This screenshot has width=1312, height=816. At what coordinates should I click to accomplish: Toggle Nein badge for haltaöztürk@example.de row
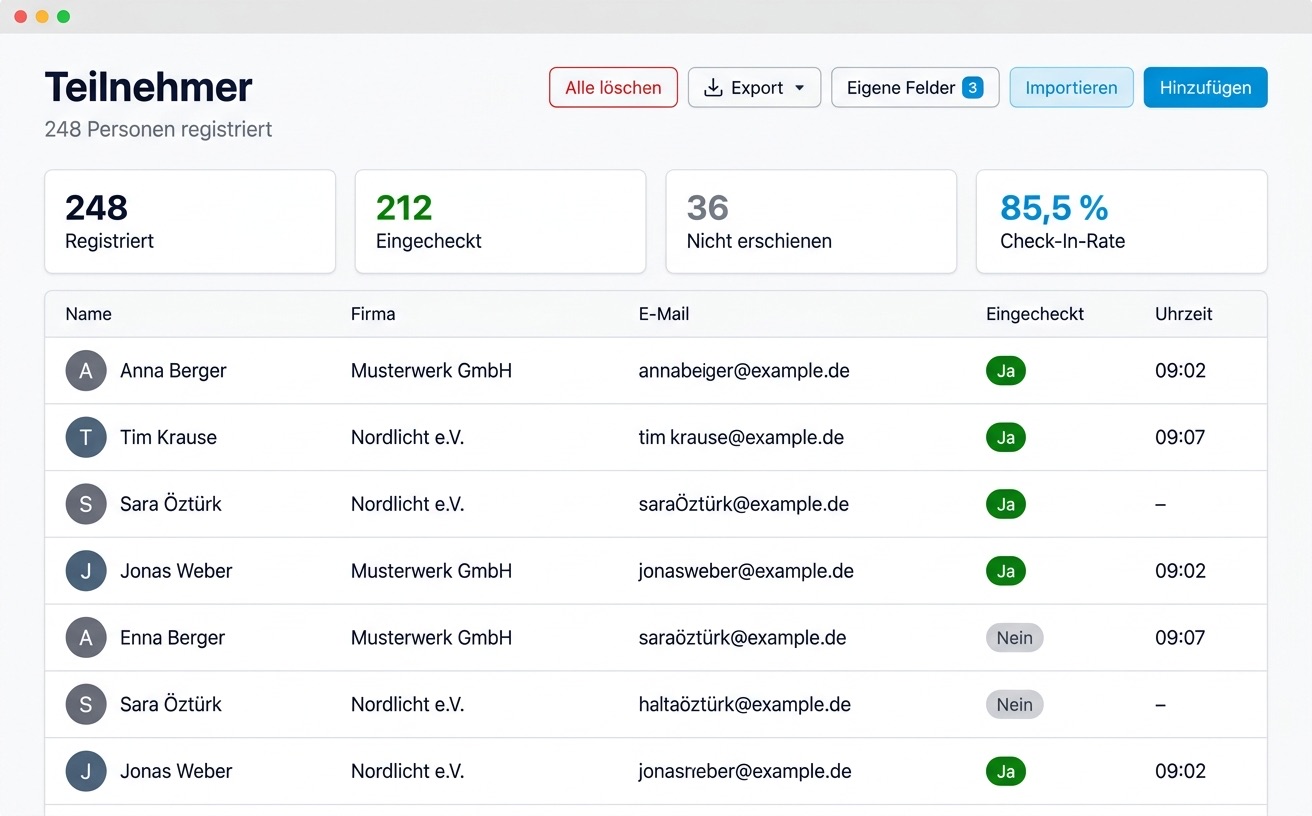(x=1014, y=705)
